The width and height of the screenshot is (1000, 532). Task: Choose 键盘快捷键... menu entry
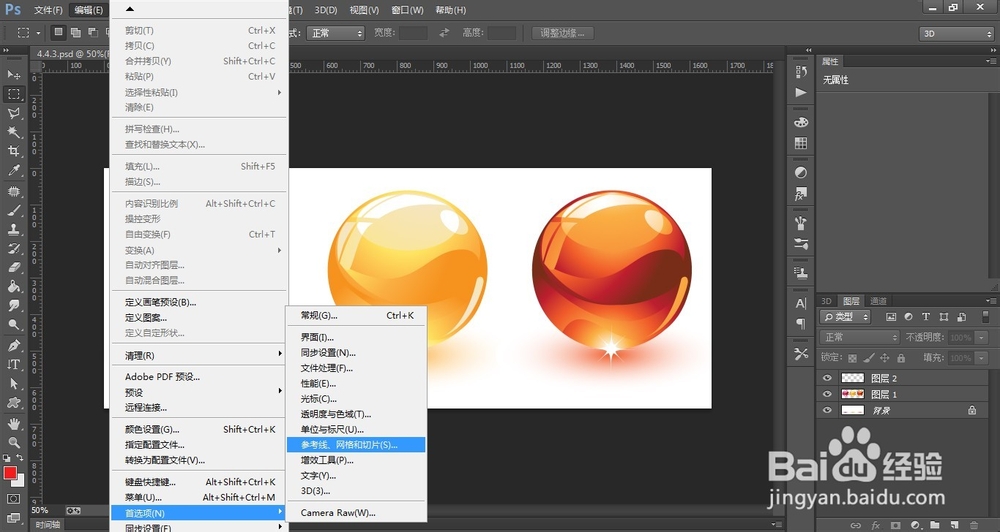(200, 482)
